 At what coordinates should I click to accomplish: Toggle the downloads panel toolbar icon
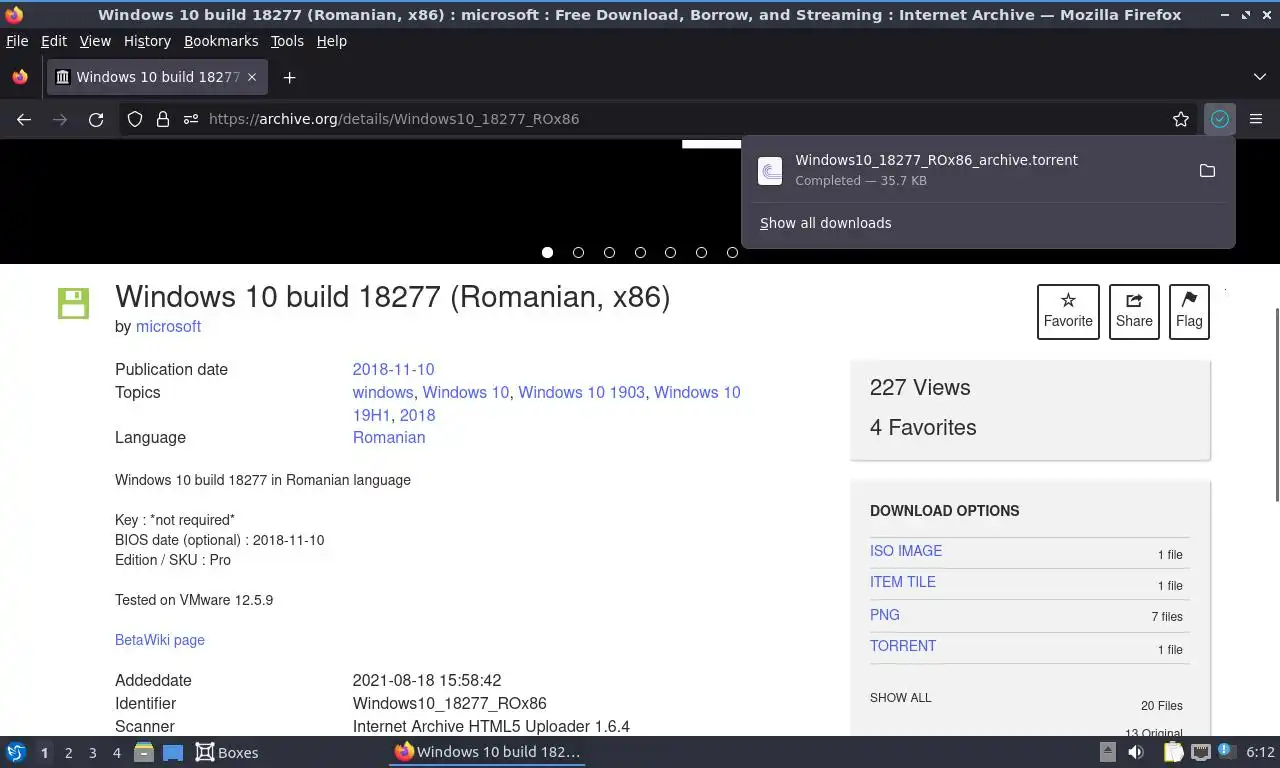click(1220, 119)
